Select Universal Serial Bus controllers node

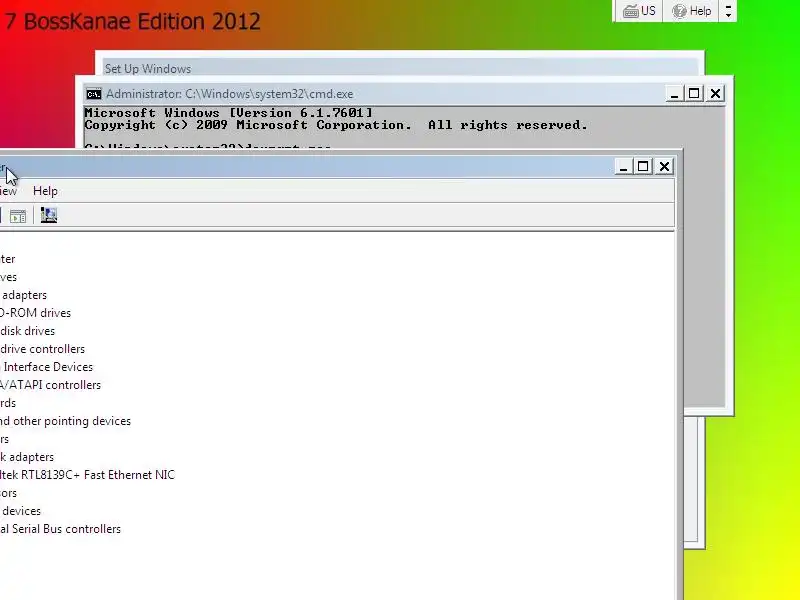point(60,529)
